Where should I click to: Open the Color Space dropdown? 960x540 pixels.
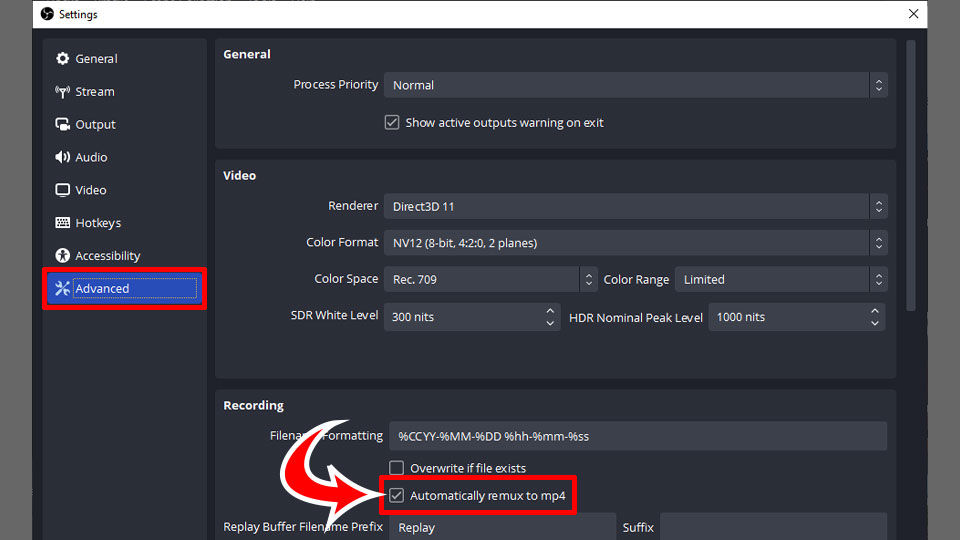(490, 279)
